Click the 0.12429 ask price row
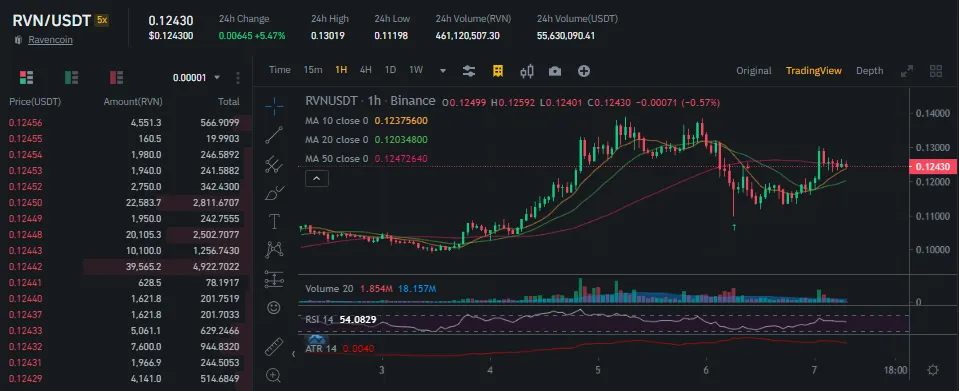This screenshot has height=391, width=959. click(126, 379)
